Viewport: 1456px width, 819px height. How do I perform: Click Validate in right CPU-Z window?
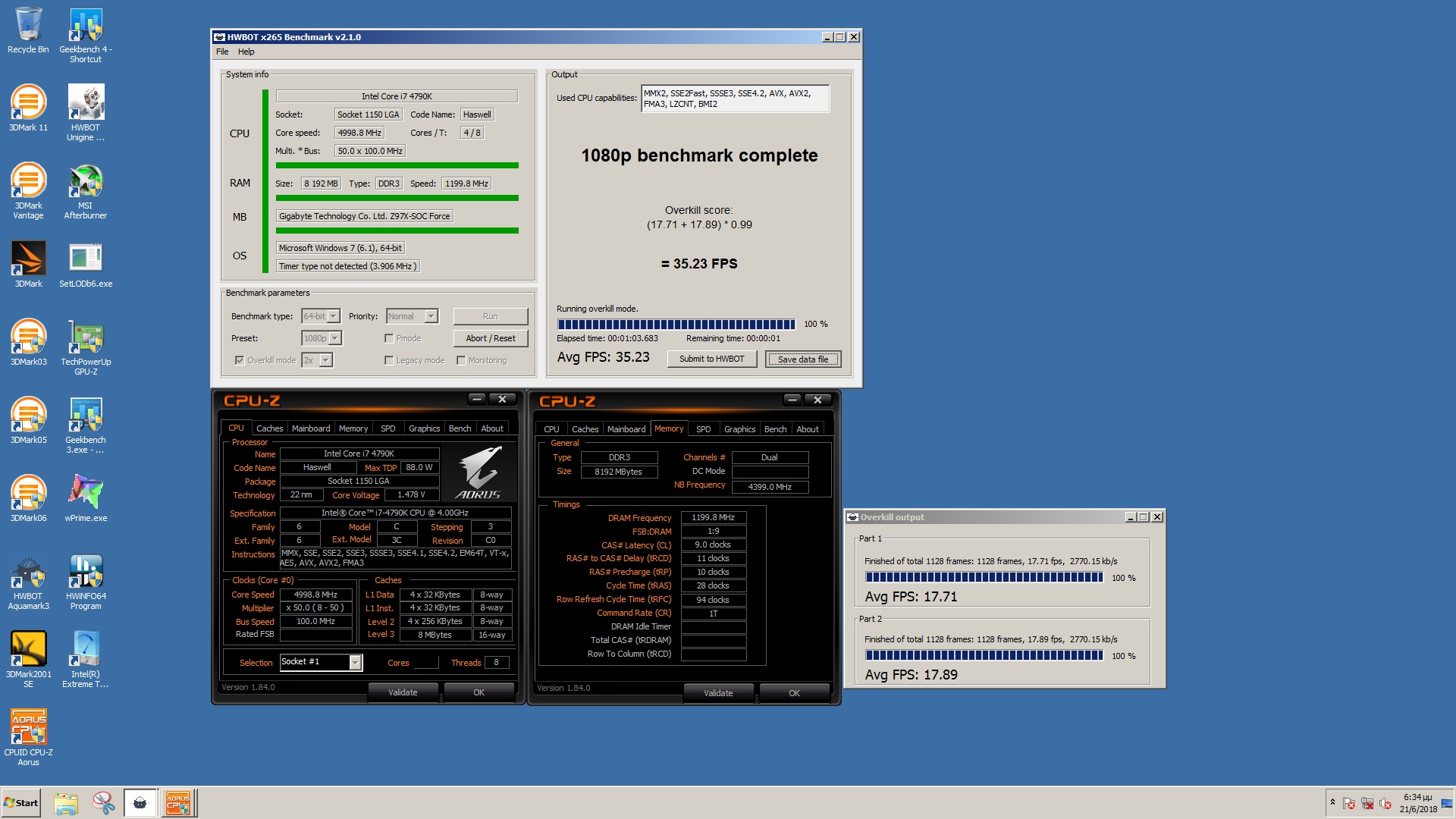tap(718, 693)
